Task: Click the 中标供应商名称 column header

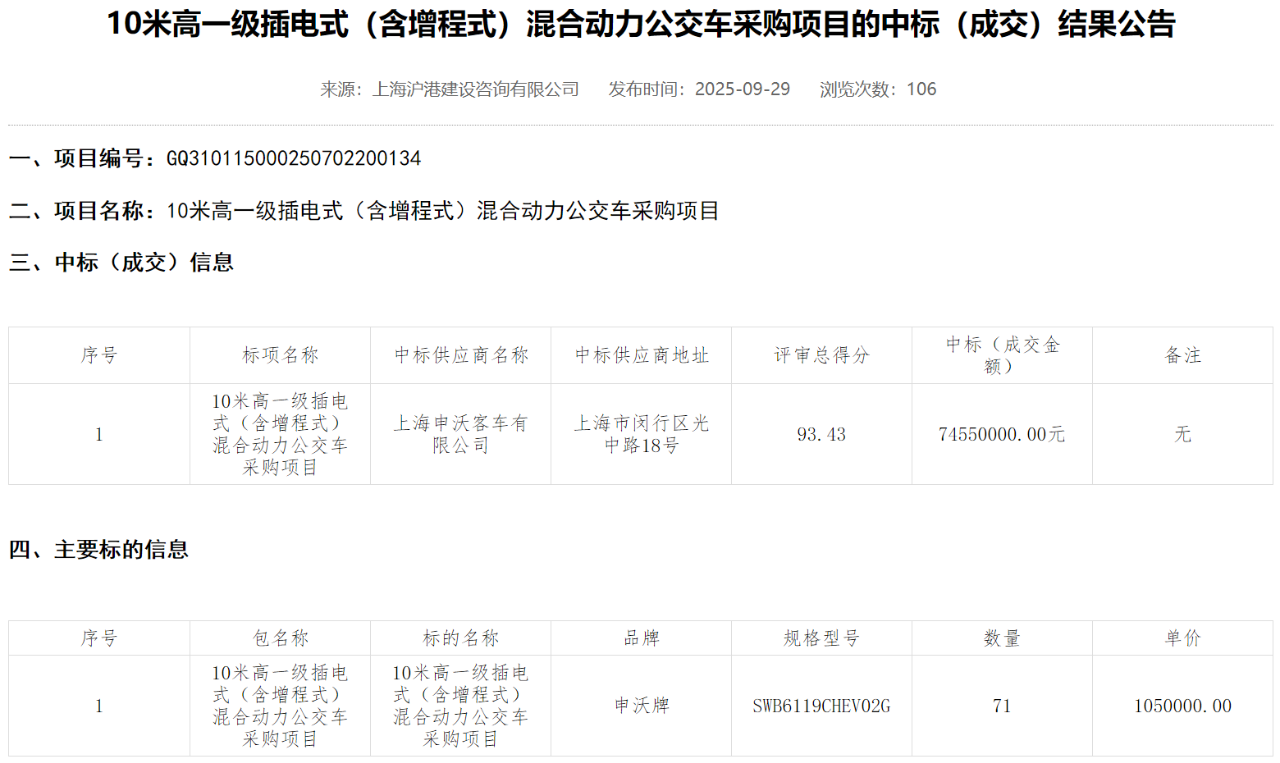Action: [460, 355]
